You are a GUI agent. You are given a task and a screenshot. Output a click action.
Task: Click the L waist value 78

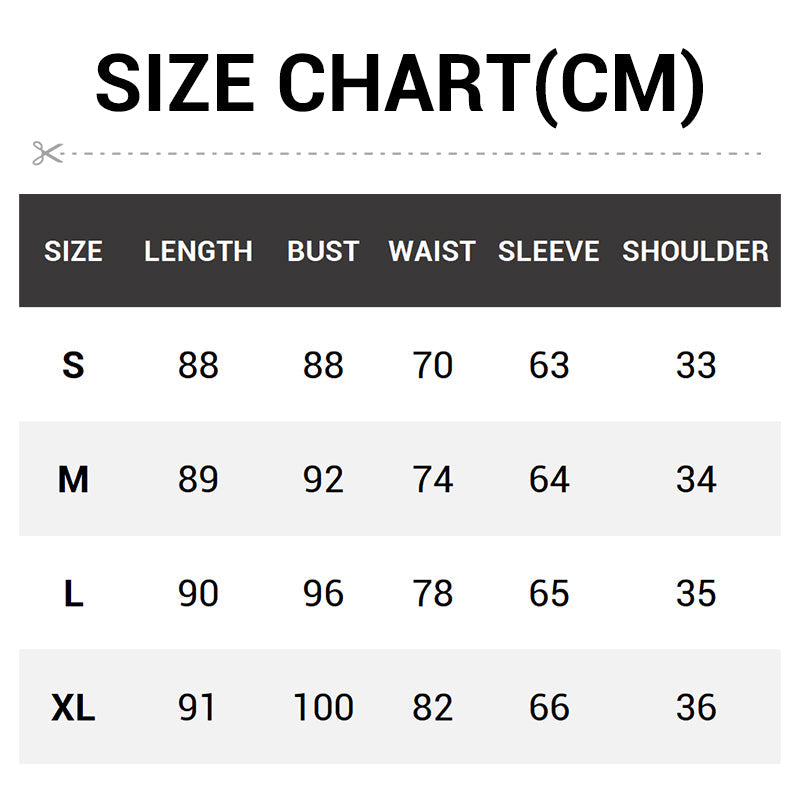pos(433,594)
